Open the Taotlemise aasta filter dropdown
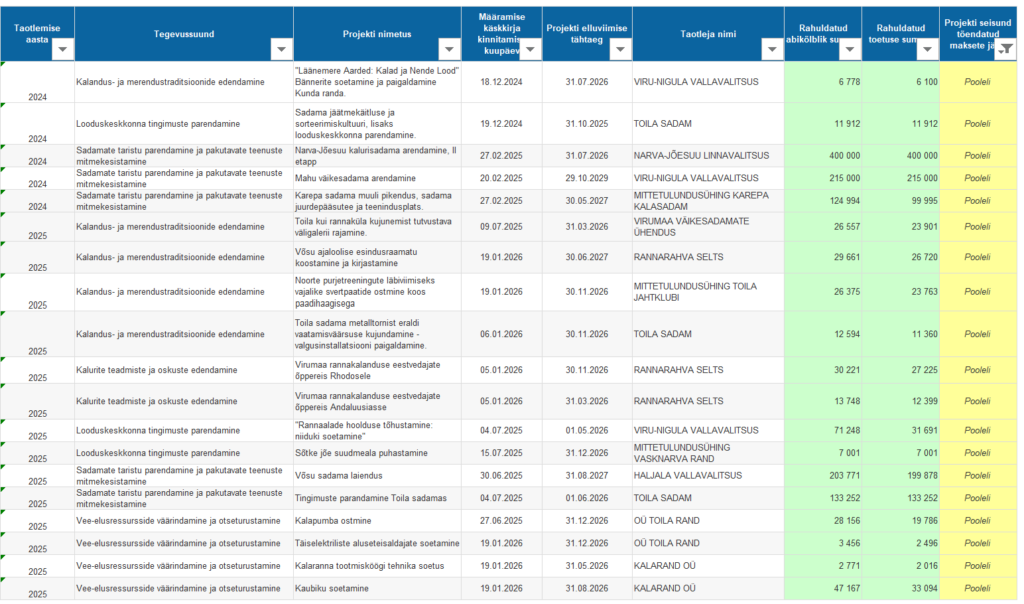Screen dimensions: 1024x604 click(x=62, y=49)
